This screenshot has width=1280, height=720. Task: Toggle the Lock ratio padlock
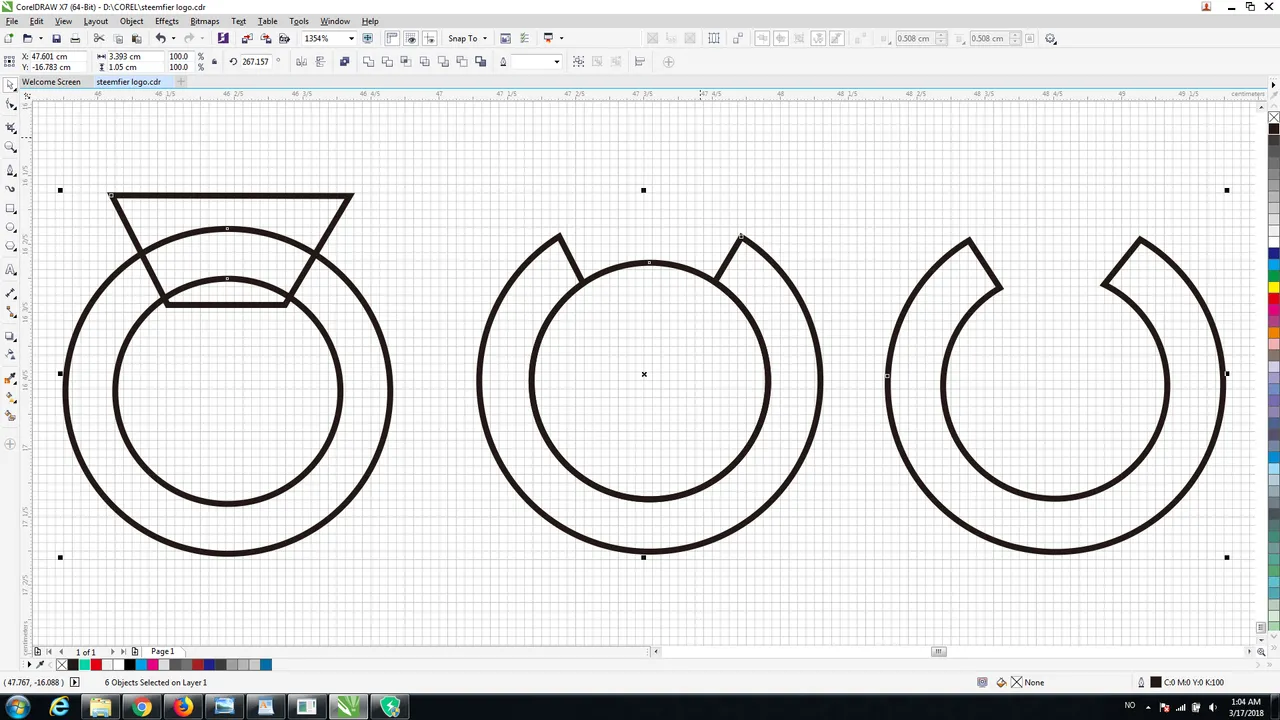(x=214, y=61)
